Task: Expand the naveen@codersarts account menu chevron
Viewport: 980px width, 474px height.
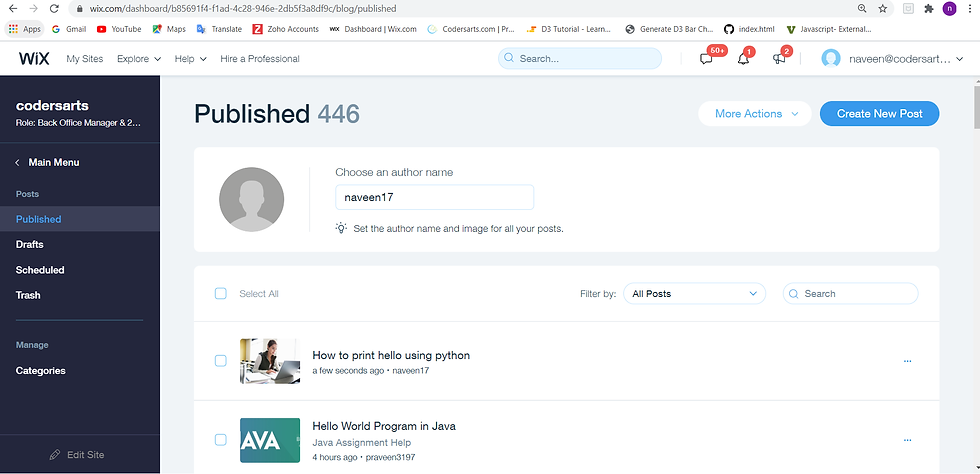Action: [x=960, y=59]
